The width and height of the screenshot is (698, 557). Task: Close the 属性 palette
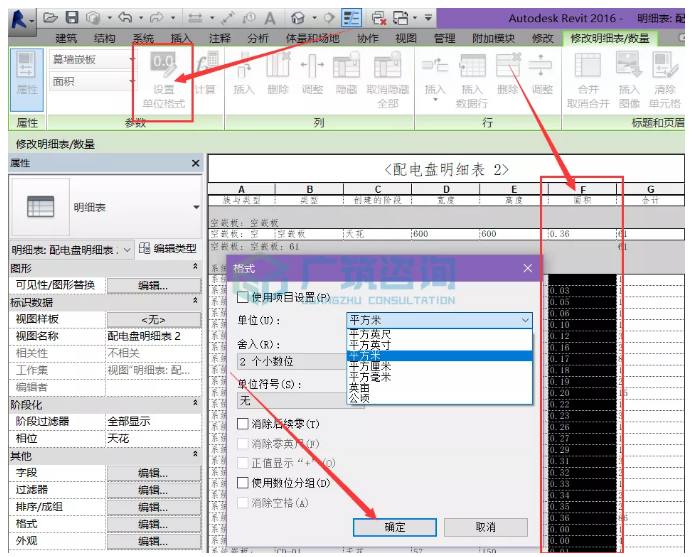tap(195, 163)
